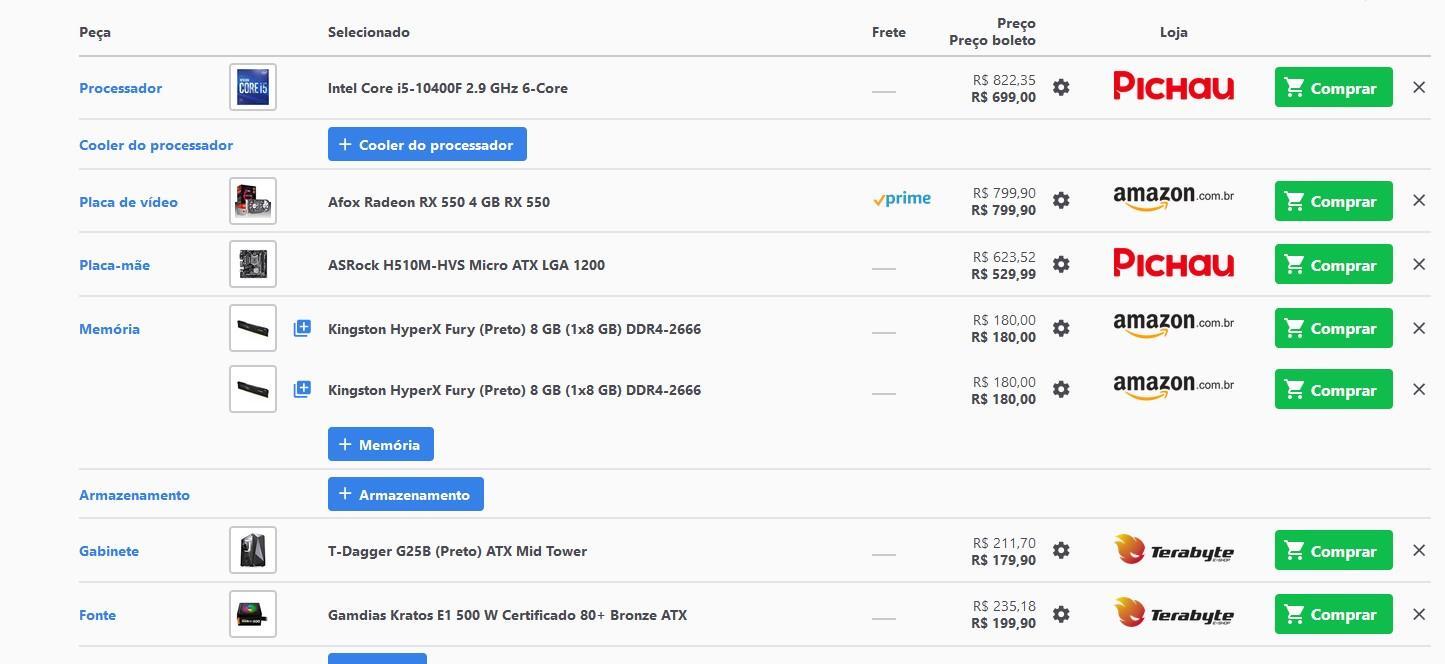Image resolution: width=1445 pixels, height=664 pixels.
Task: Click the R$ 179,90 case boleto price
Action: coord(1003,560)
